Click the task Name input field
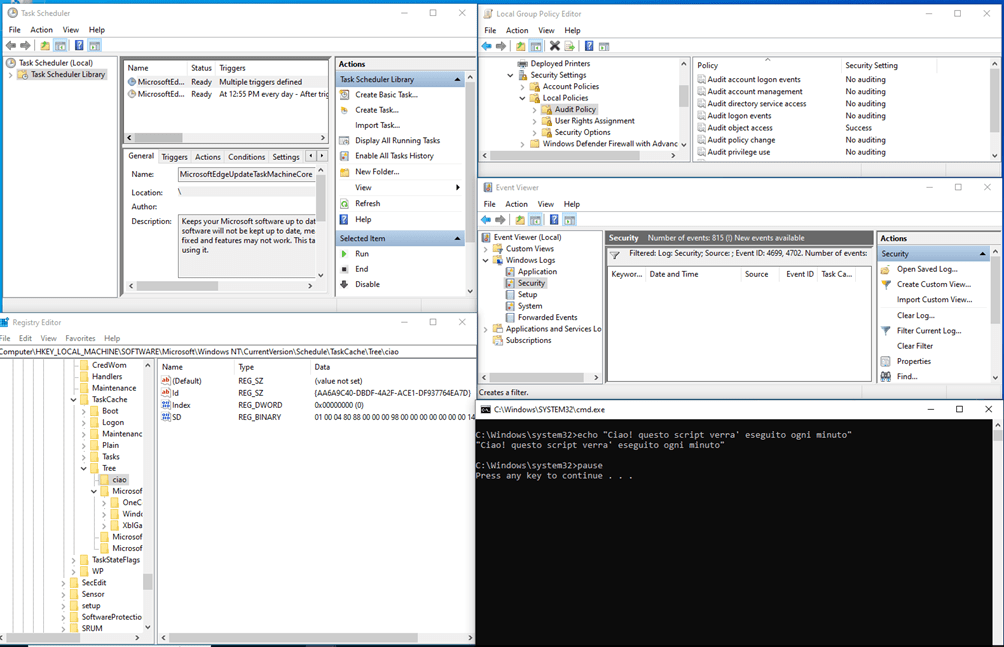Viewport: 1004px width, 647px height. pos(246,175)
